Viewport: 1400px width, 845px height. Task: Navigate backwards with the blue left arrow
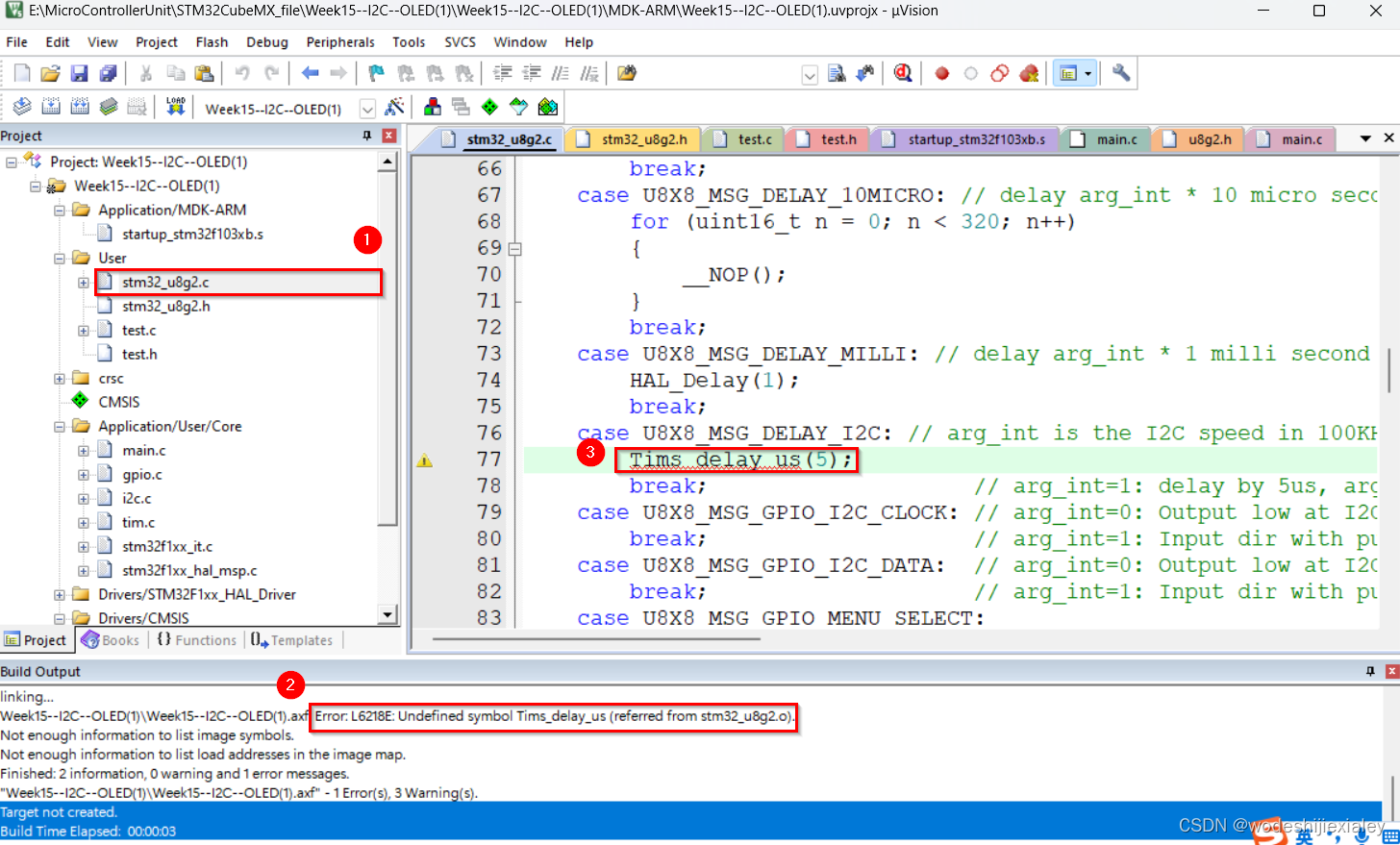click(310, 73)
